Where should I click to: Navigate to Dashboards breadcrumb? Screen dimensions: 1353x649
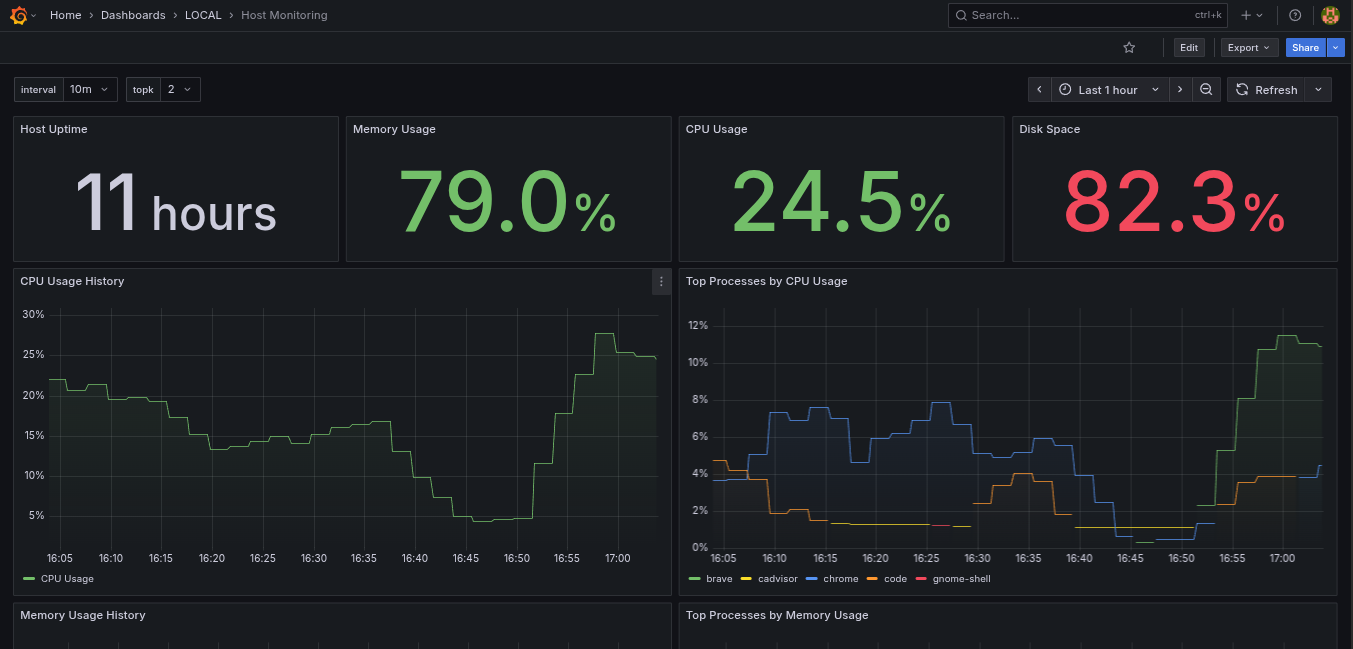click(x=133, y=15)
